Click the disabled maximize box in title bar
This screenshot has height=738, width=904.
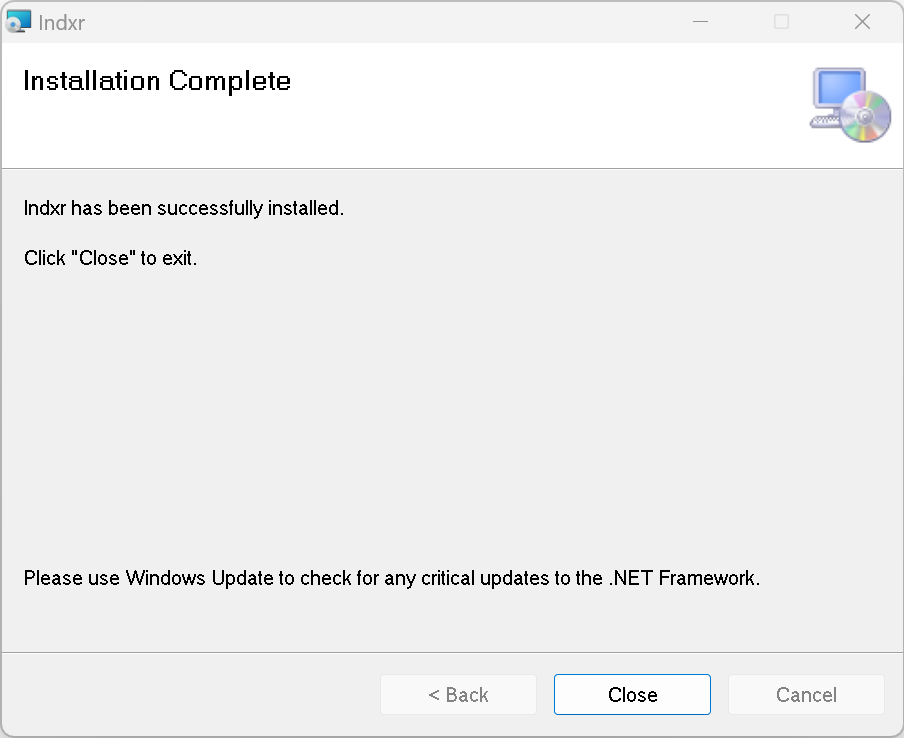click(x=781, y=22)
